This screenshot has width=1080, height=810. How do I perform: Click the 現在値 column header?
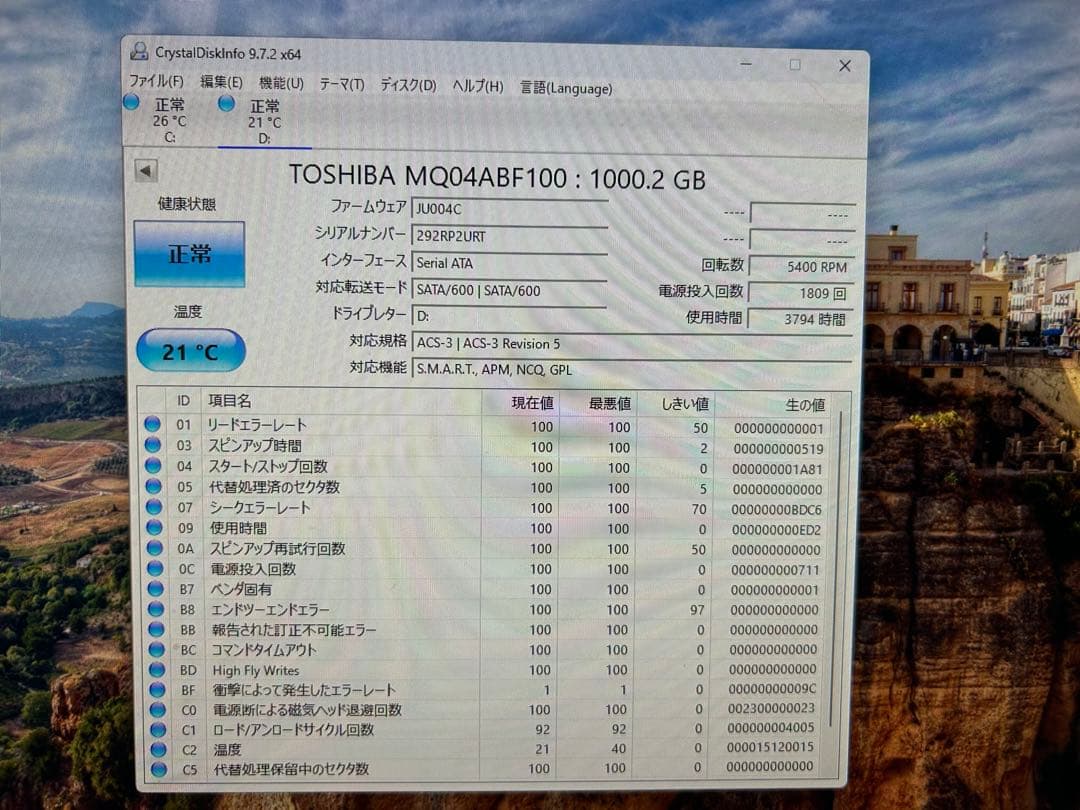coord(520,403)
